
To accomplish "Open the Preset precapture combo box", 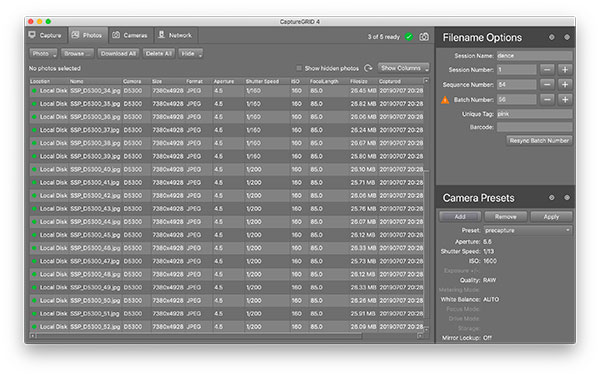I will pyautogui.click(x=528, y=230).
